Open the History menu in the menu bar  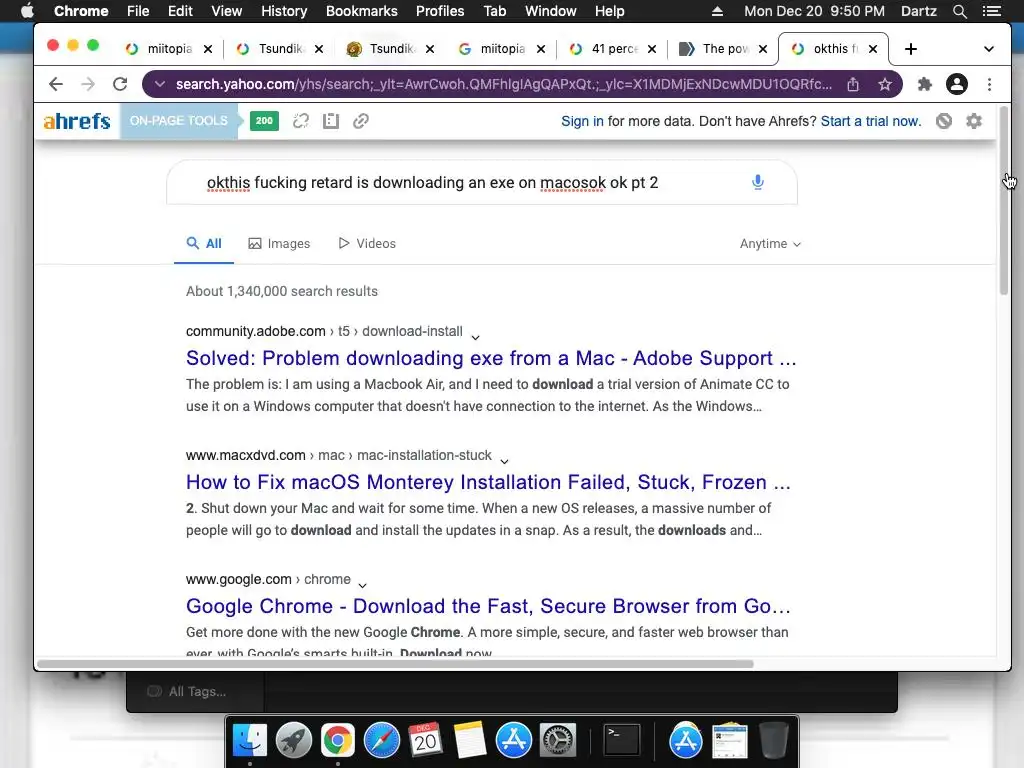point(284,11)
